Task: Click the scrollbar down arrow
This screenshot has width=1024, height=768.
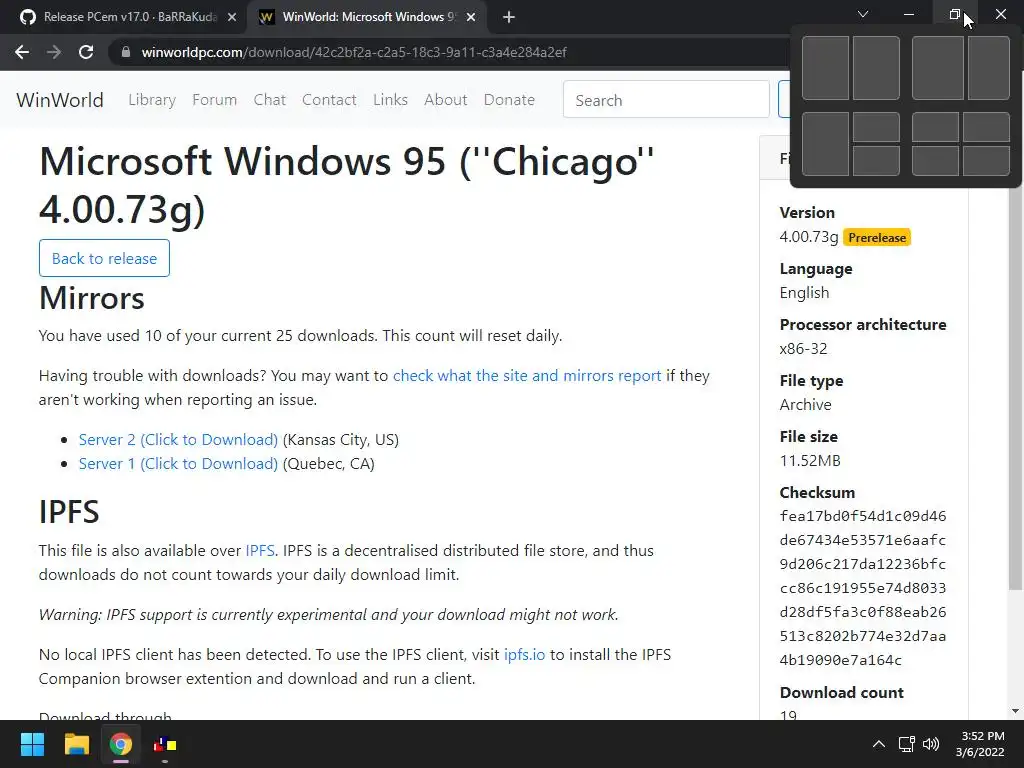Action: coord(1015,711)
